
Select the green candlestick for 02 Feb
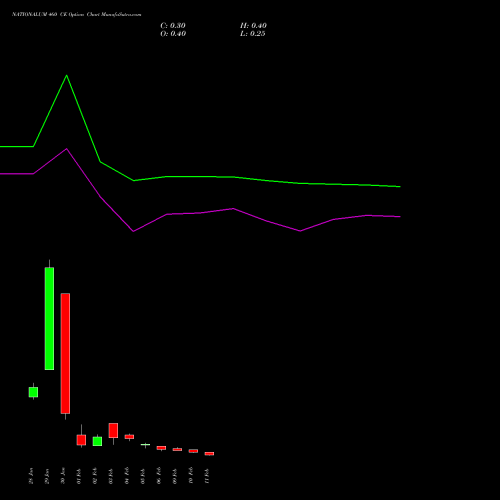coord(97,441)
